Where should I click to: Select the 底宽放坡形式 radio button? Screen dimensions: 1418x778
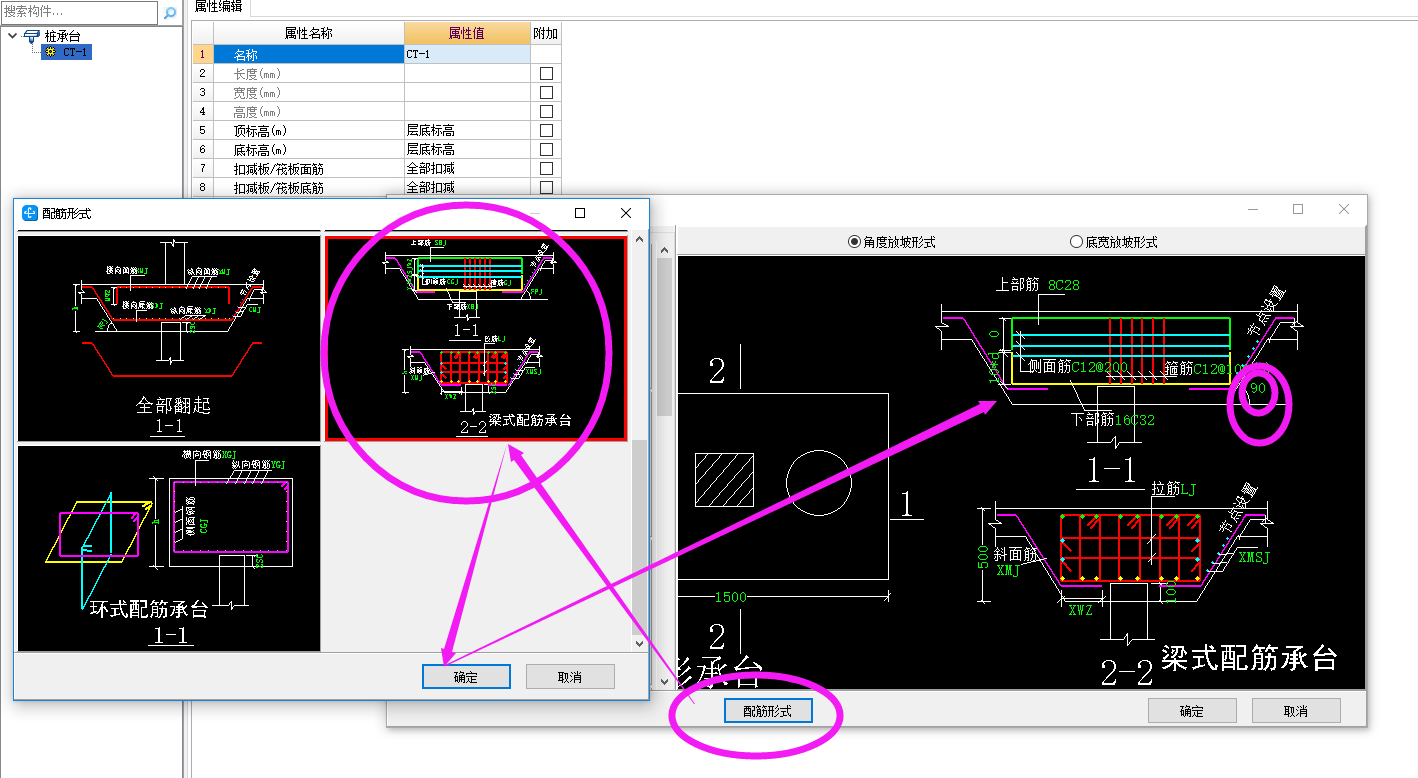click(x=1076, y=242)
